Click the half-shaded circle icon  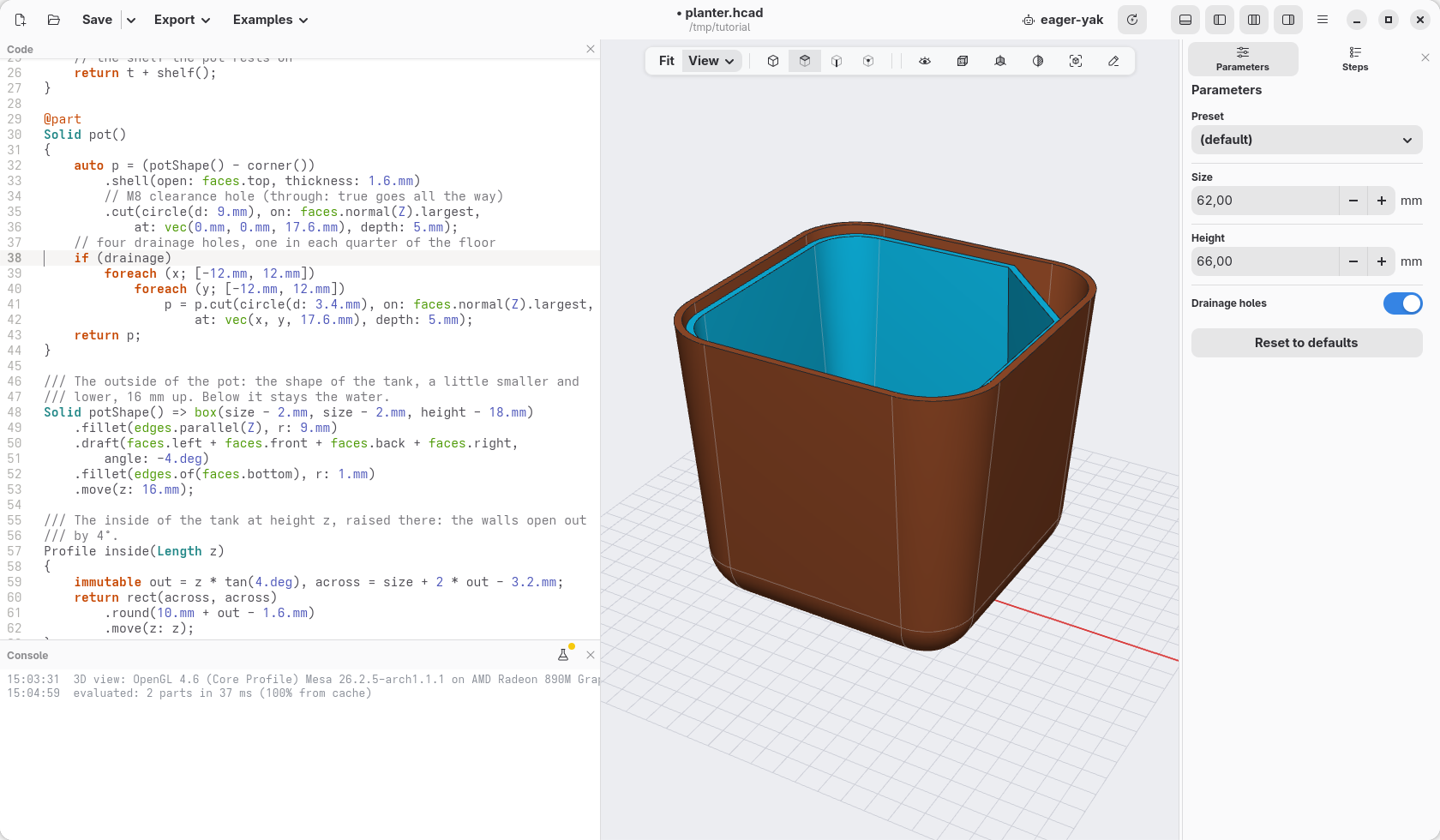pos(1038,61)
